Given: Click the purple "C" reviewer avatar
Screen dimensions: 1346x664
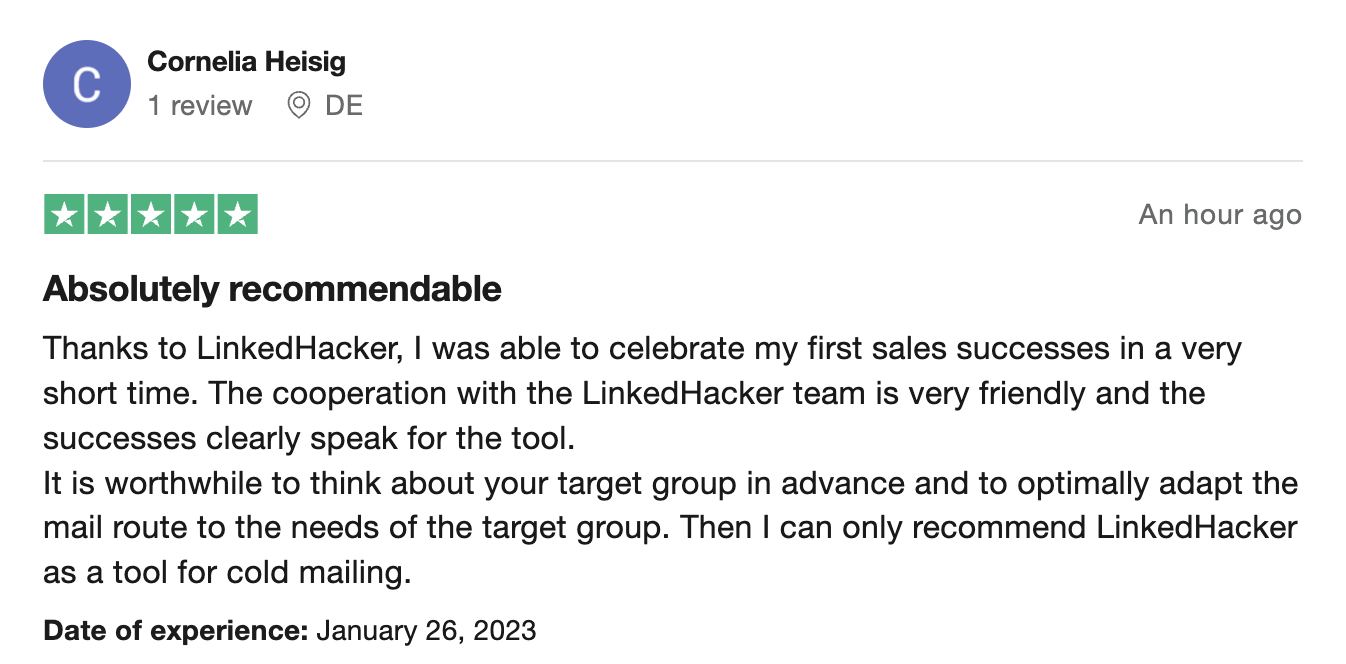Looking at the screenshot, I should tap(87, 84).
